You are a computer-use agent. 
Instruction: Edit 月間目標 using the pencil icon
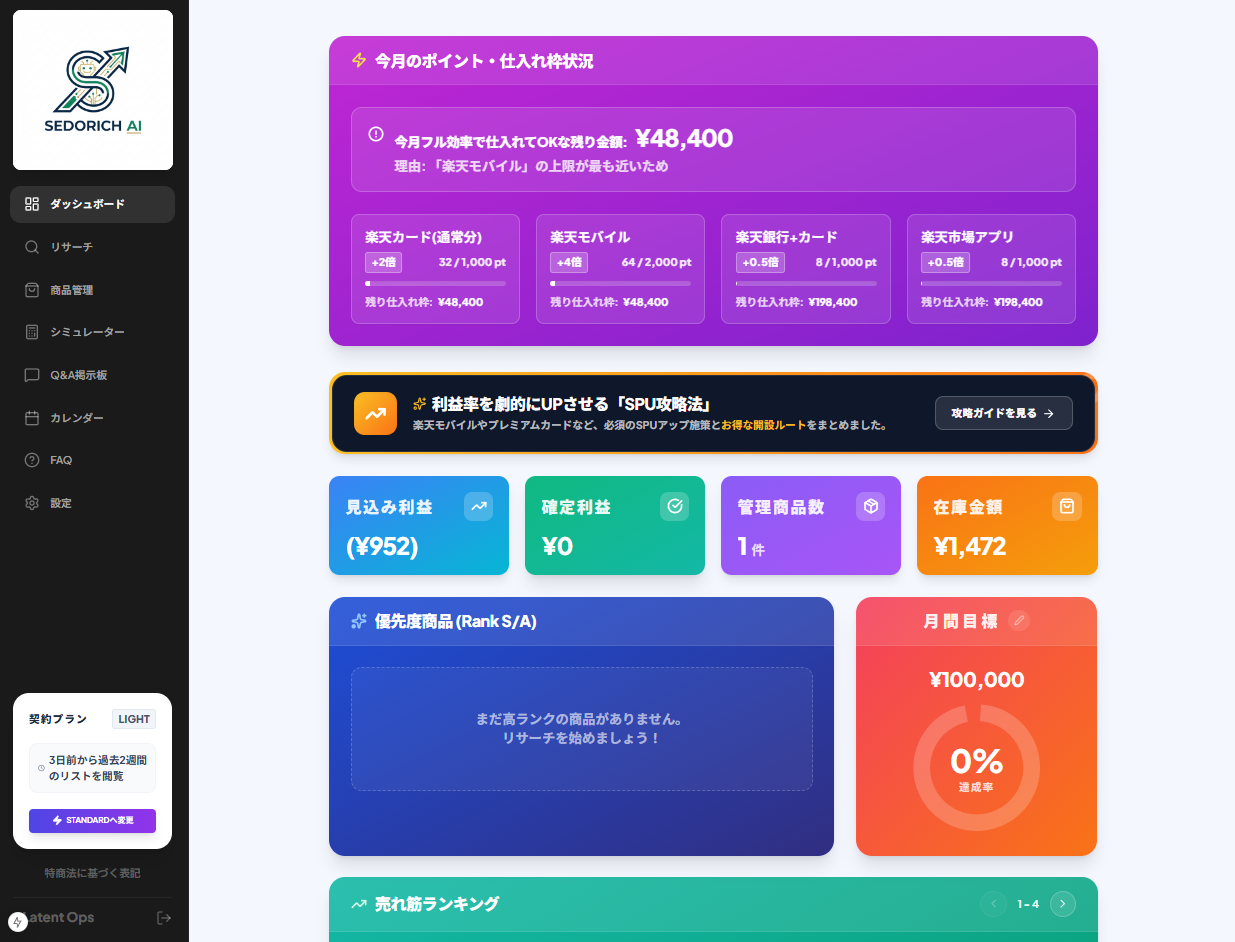point(1019,621)
